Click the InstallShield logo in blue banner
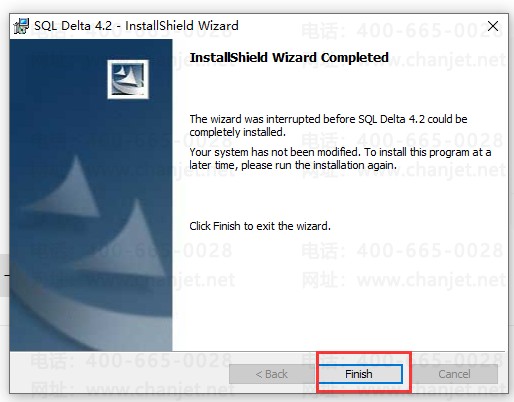Image resolution: width=514 pixels, height=402 pixels. [128, 79]
